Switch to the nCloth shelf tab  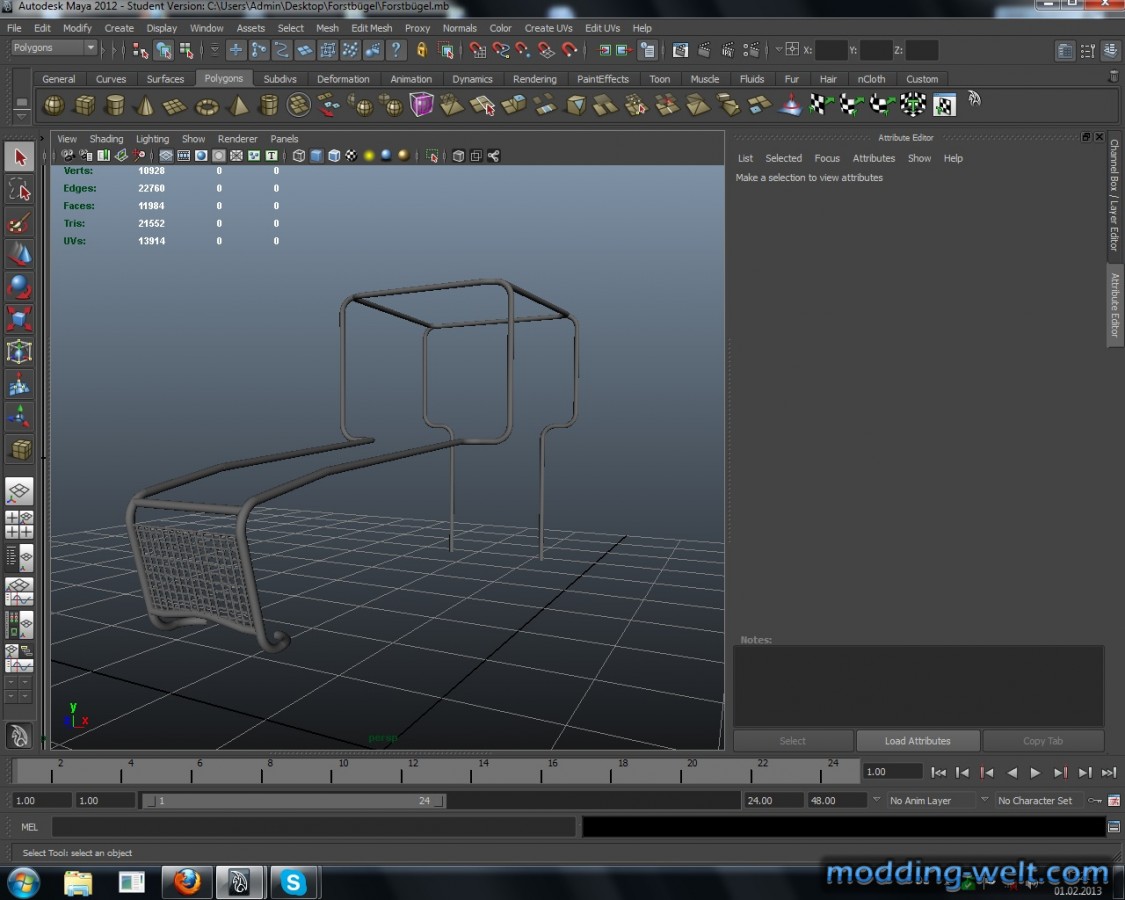[871, 79]
